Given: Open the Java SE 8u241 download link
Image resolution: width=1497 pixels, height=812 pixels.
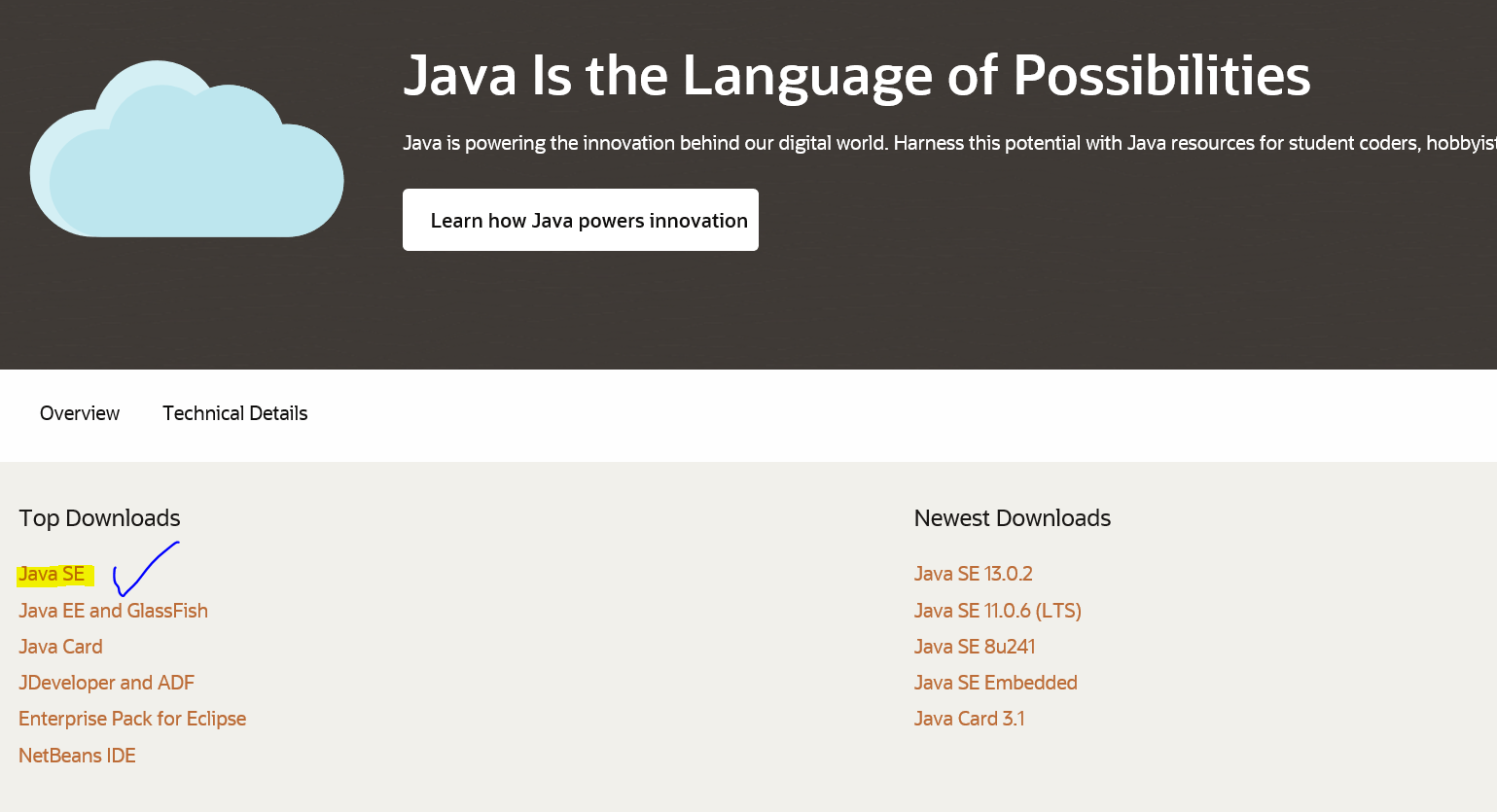Looking at the screenshot, I should click(975, 647).
